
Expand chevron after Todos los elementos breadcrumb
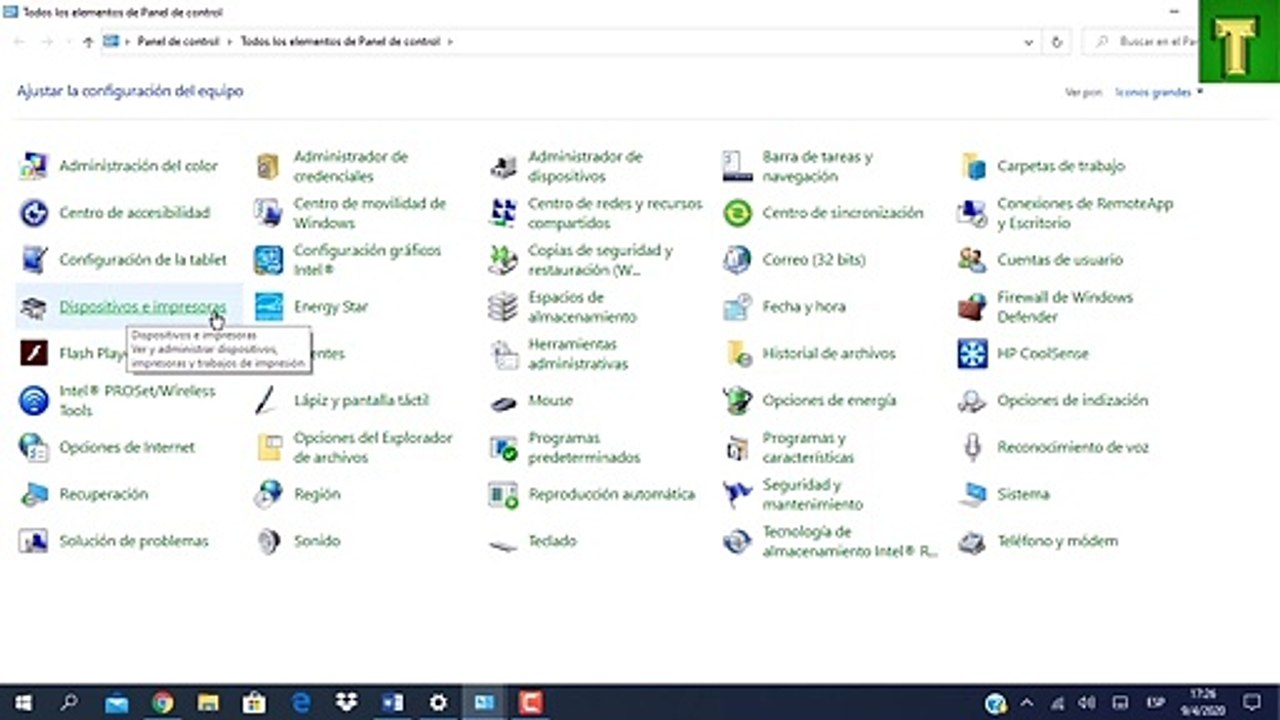tap(451, 42)
